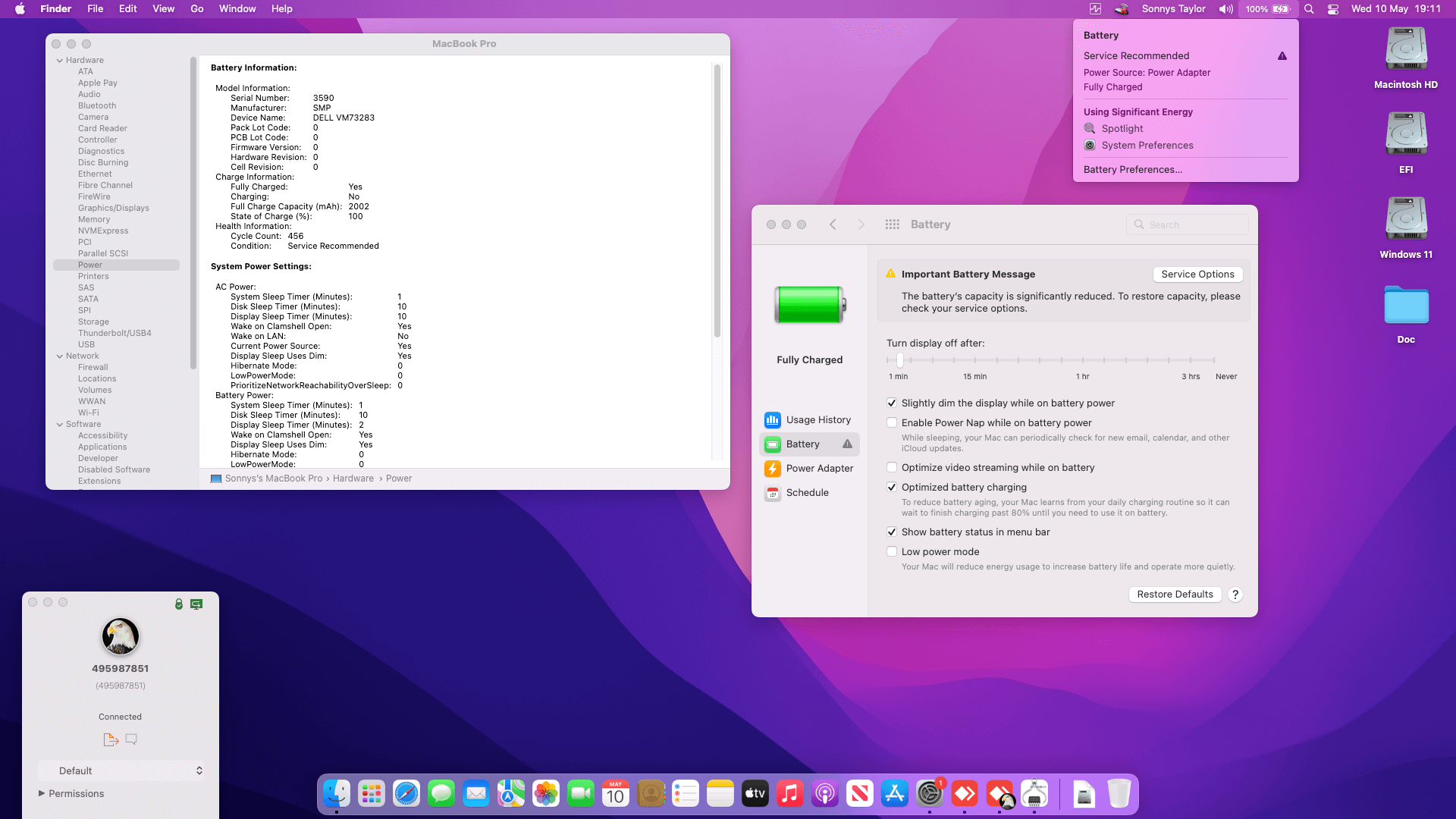Open Control Center in menu bar

(1333, 9)
